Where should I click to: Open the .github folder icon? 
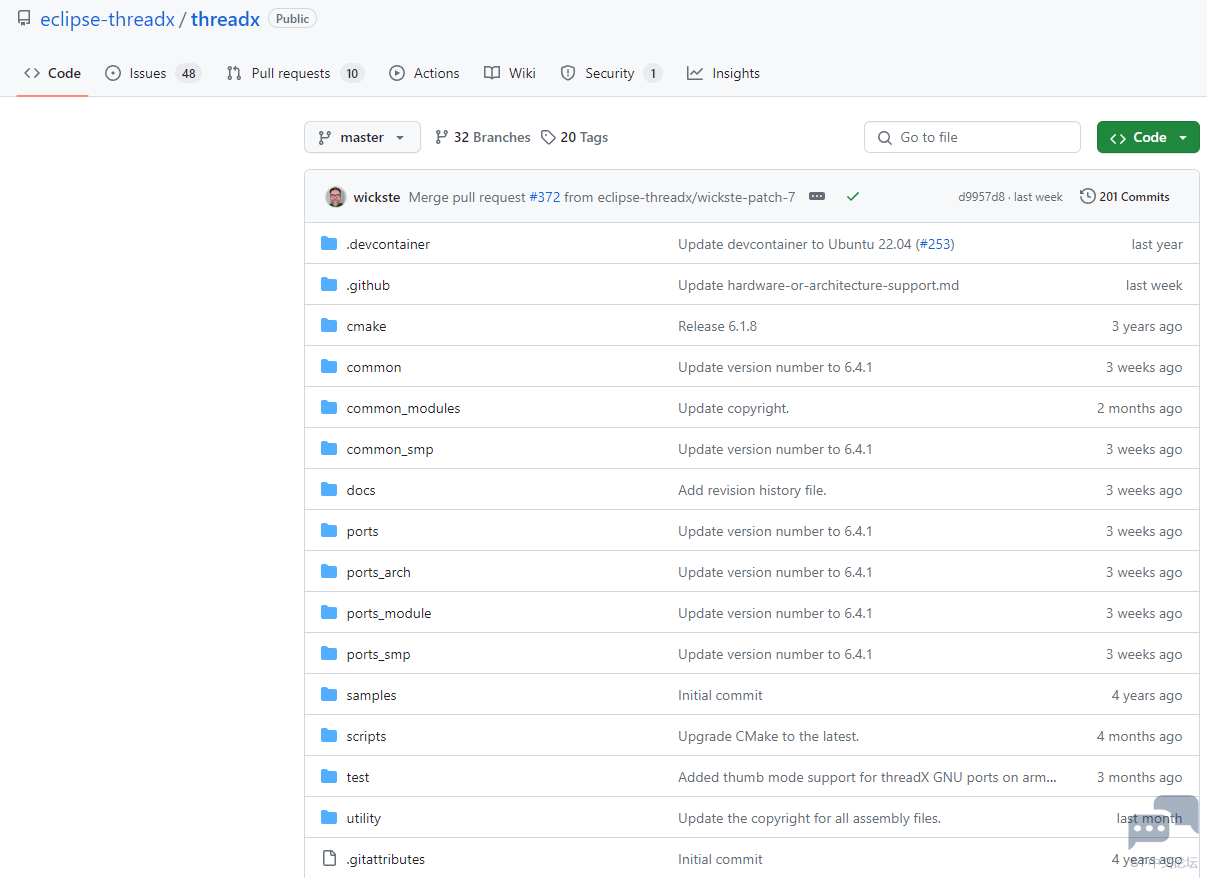click(x=329, y=285)
